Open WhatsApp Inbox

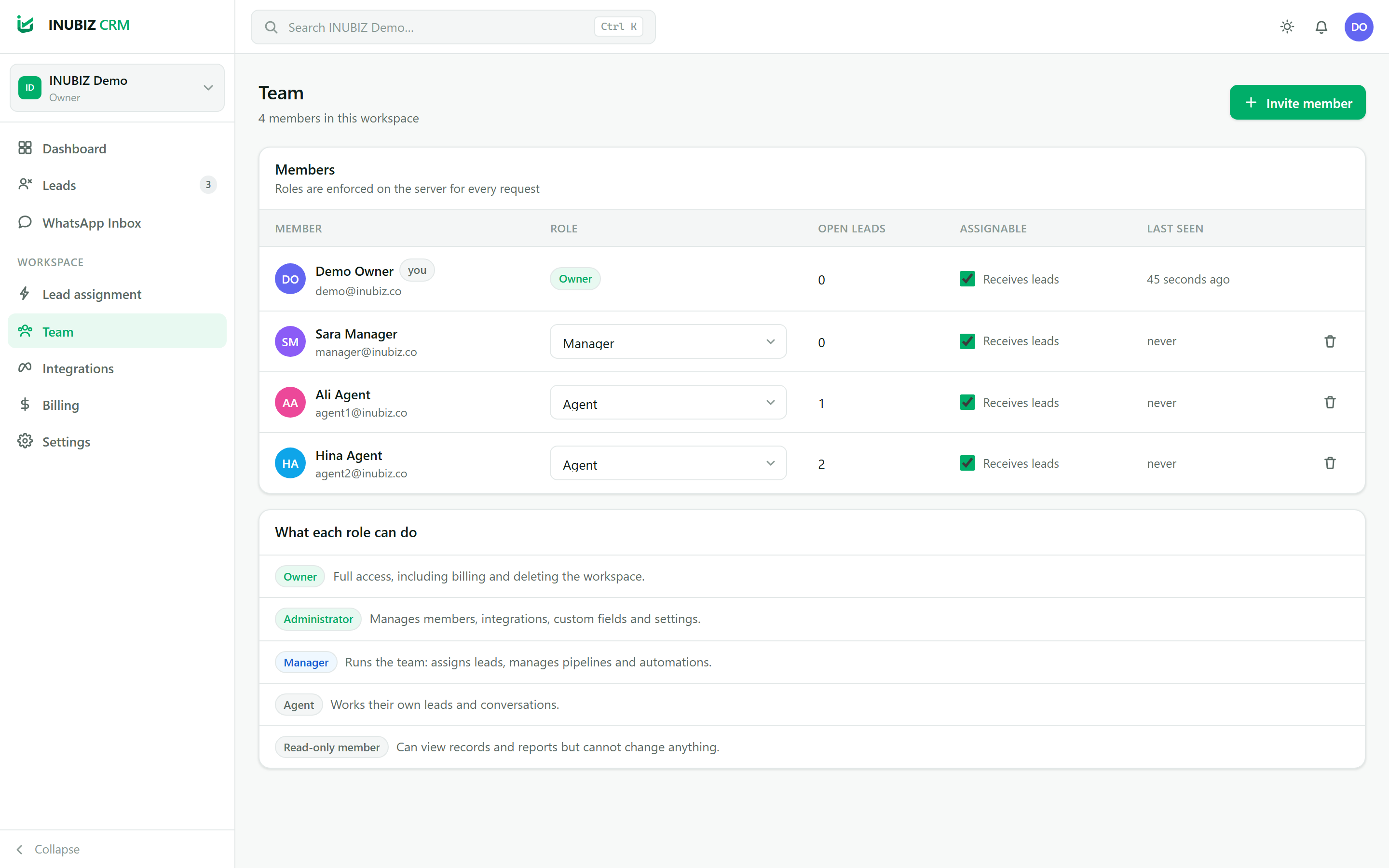pyautogui.click(x=117, y=223)
